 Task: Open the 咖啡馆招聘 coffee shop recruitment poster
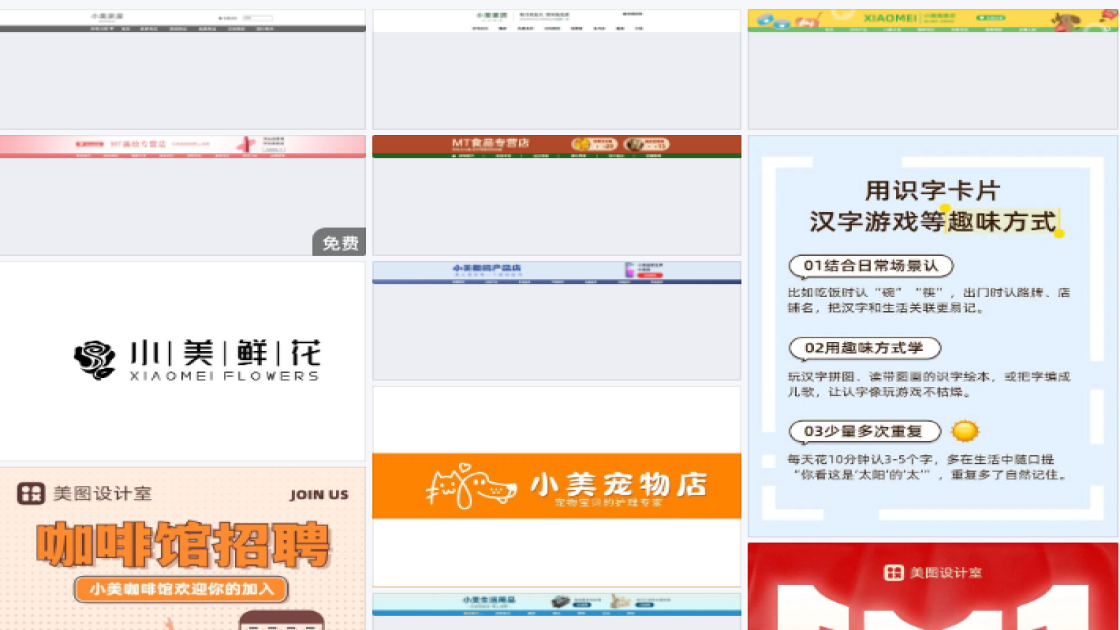182,549
